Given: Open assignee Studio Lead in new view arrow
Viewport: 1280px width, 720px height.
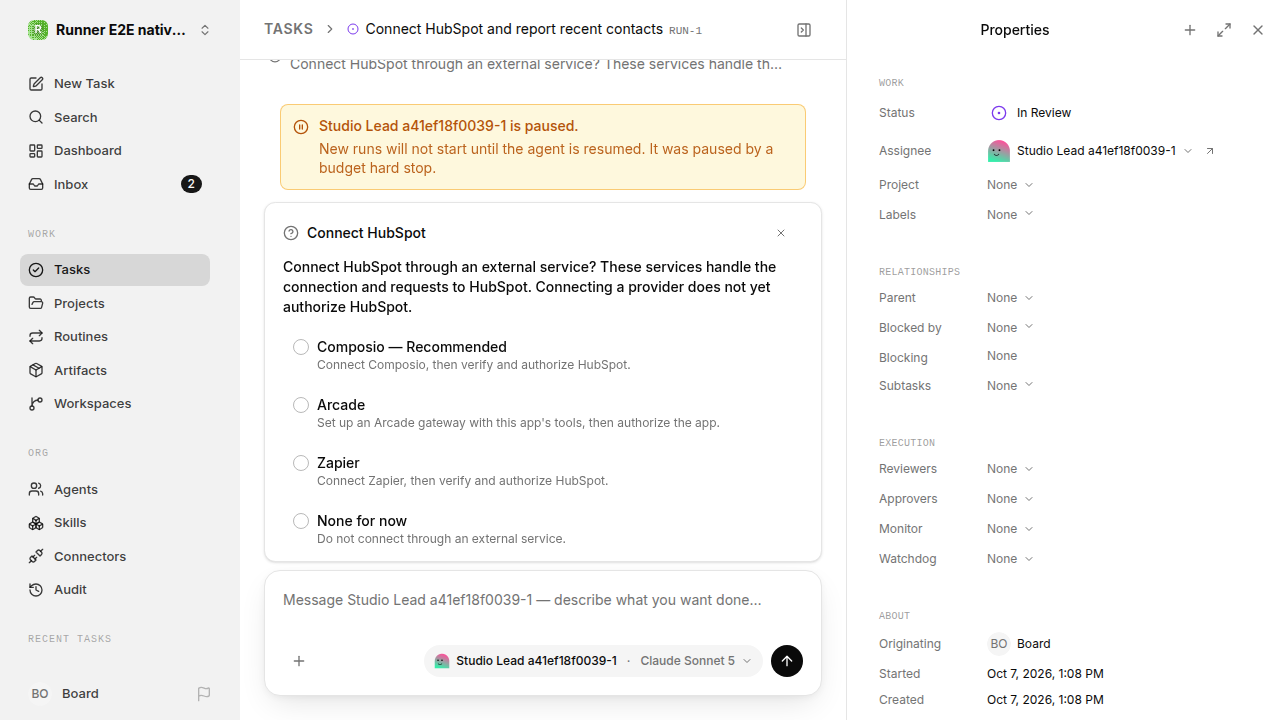Looking at the screenshot, I should click(x=1210, y=151).
